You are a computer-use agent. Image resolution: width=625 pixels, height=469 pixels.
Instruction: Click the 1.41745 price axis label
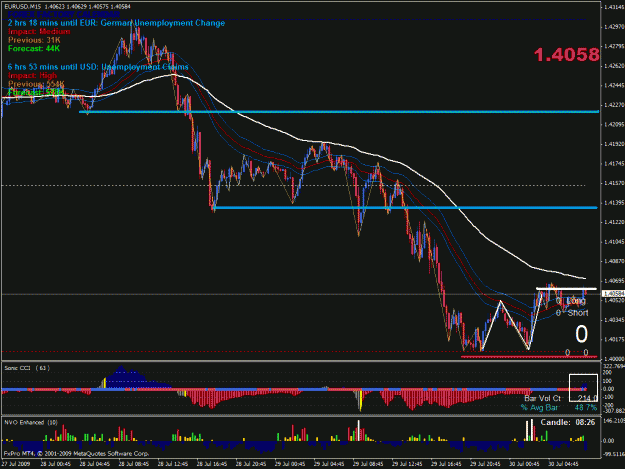coord(614,163)
